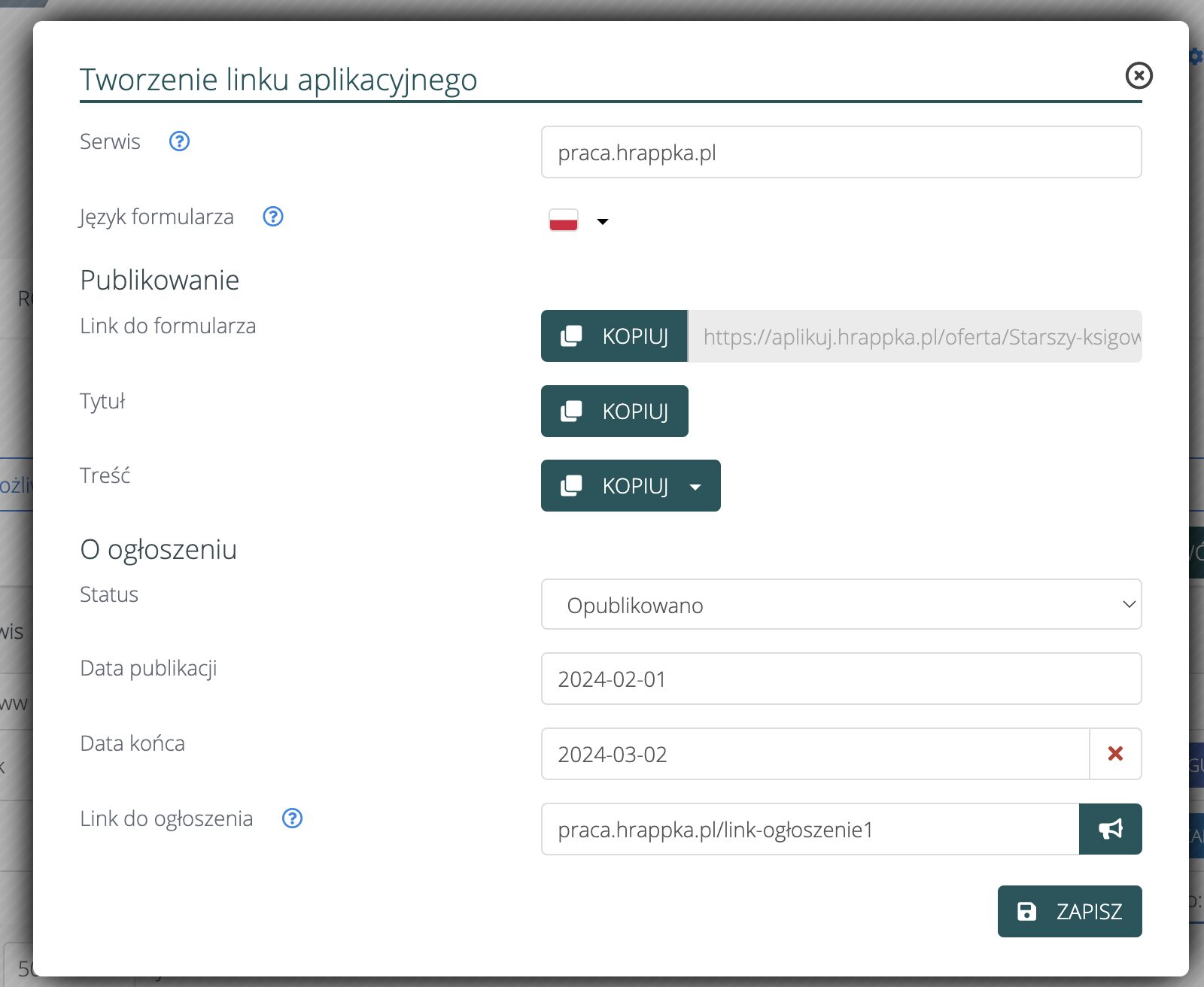1204x987 pixels.
Task: Open the form language dropdown arrow
Action: click(602, 221)
